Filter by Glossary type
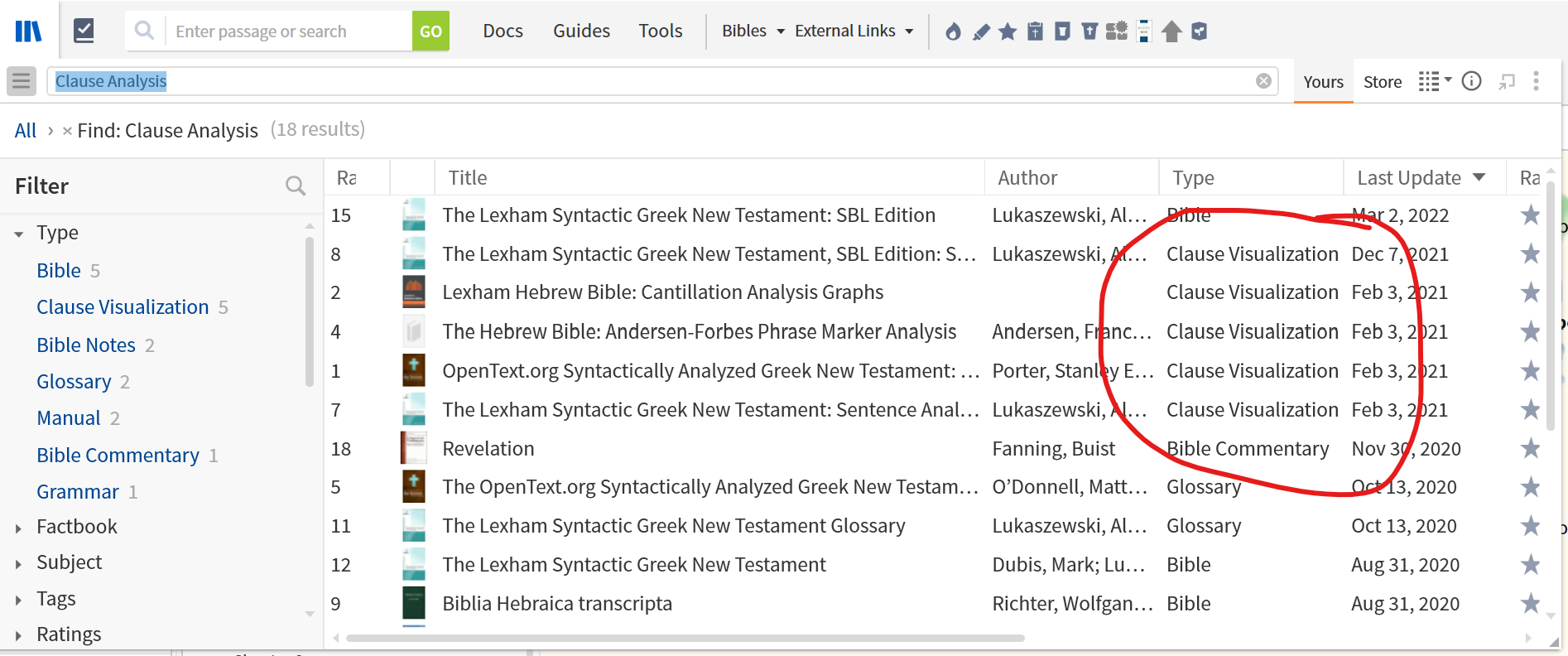The image size is (1568, 656). pyautogui.click(x=74, y=382)
